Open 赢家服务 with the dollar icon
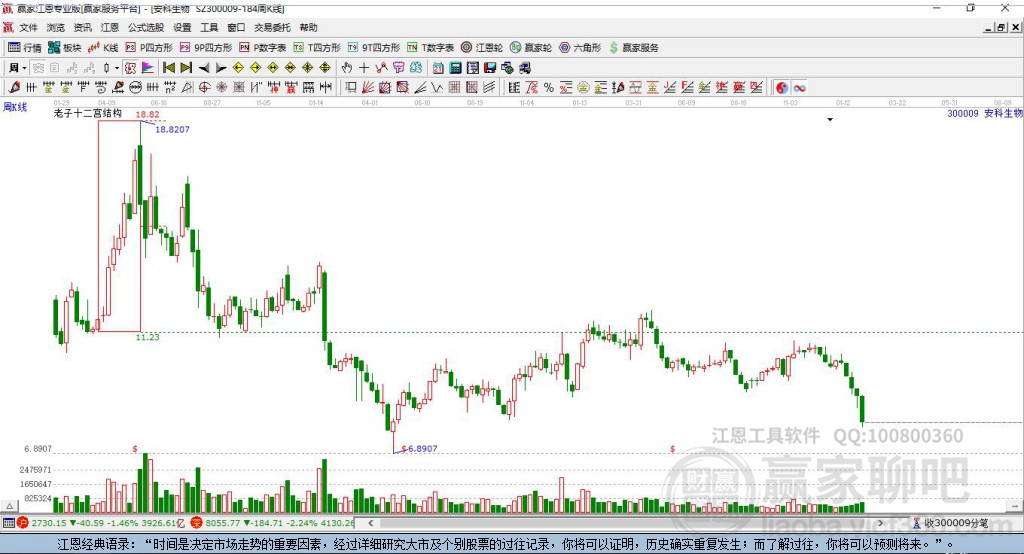 point(634,48)
